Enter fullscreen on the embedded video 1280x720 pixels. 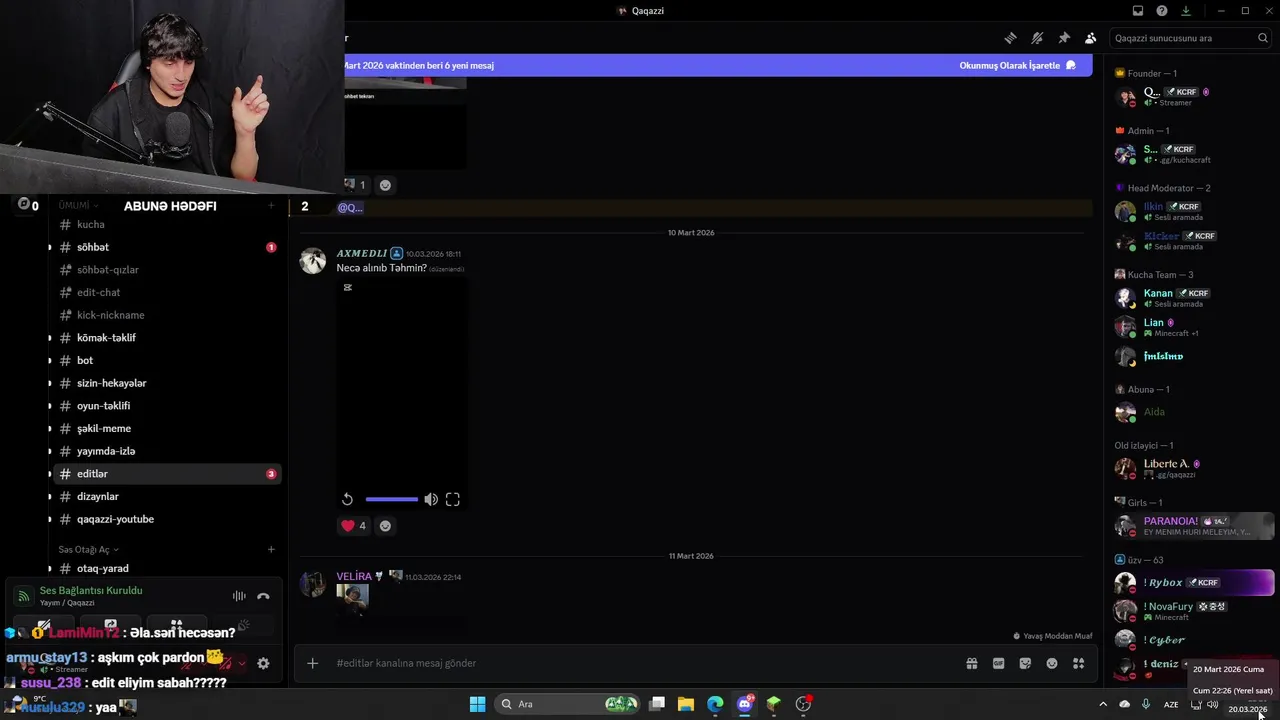click(x=453, y=499)
